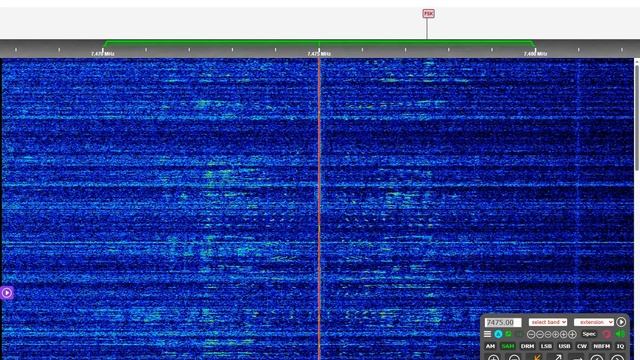This screenshot has width=640, height=360.
Task: Click the orange zoom-to-band arrow icon
Action: (x=536, y=358)
